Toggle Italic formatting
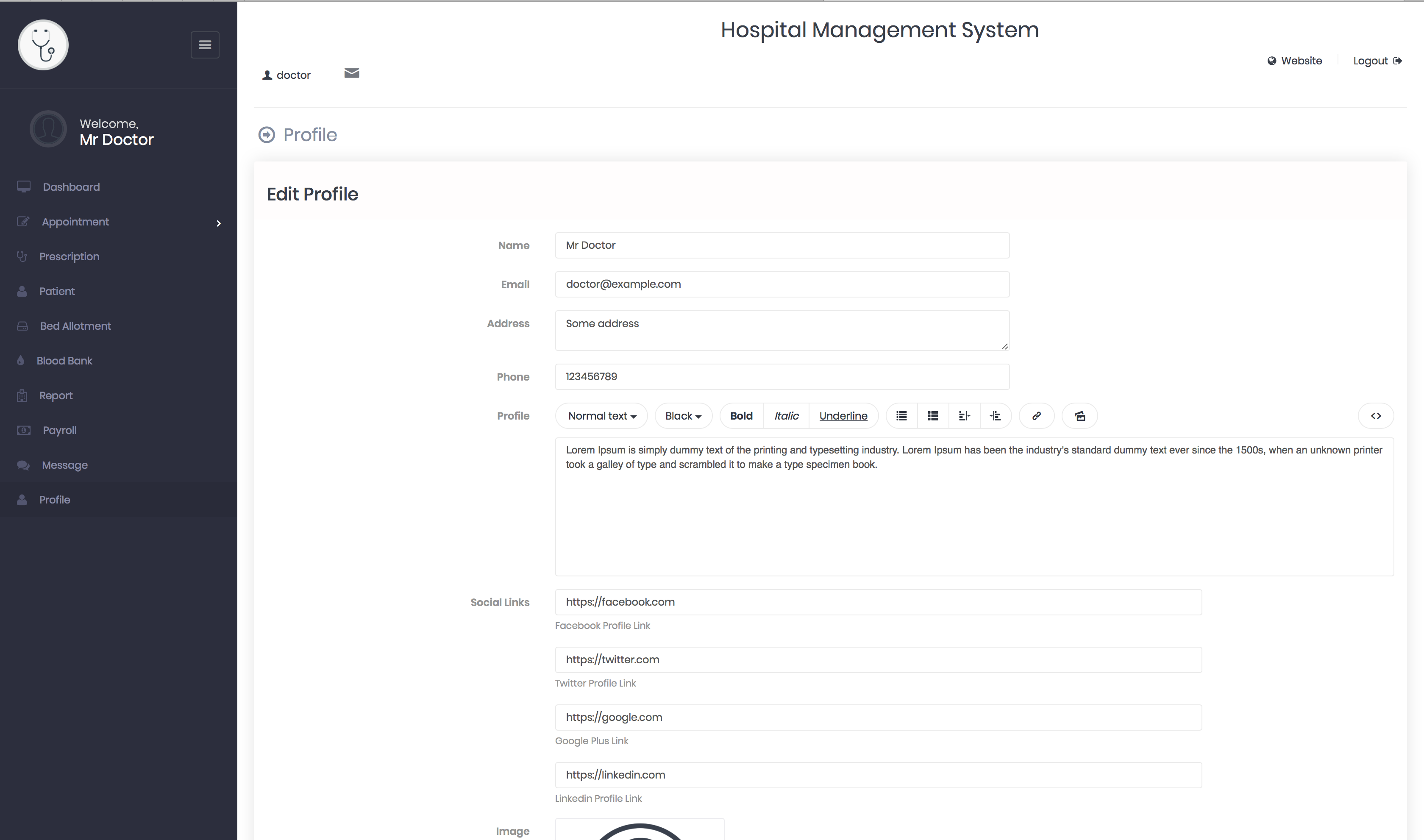This screenshot has width=1424, height=840. (786, 416)
